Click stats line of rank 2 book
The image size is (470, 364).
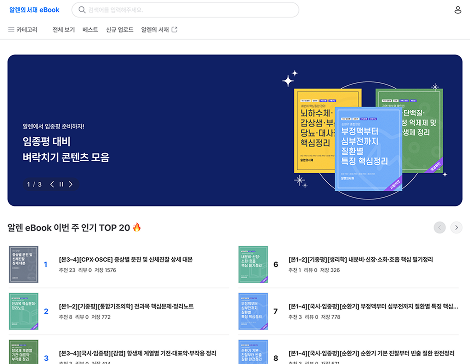click(x=85, y=317)
